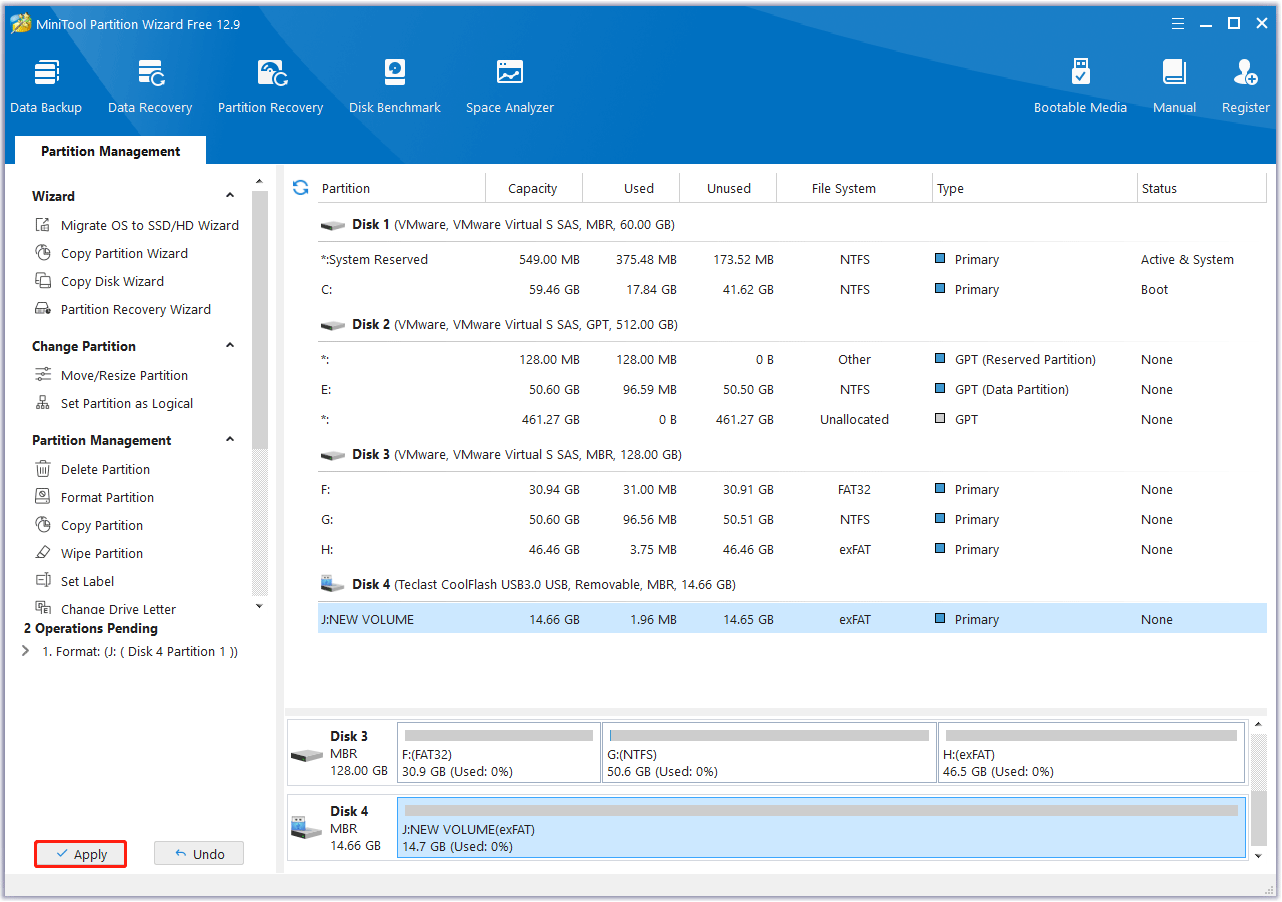Click J:NEW VOLUME(exFAT) block in disk map
Screen dimensions: 1282x902
pyautogui.click(x=822, y=827)
